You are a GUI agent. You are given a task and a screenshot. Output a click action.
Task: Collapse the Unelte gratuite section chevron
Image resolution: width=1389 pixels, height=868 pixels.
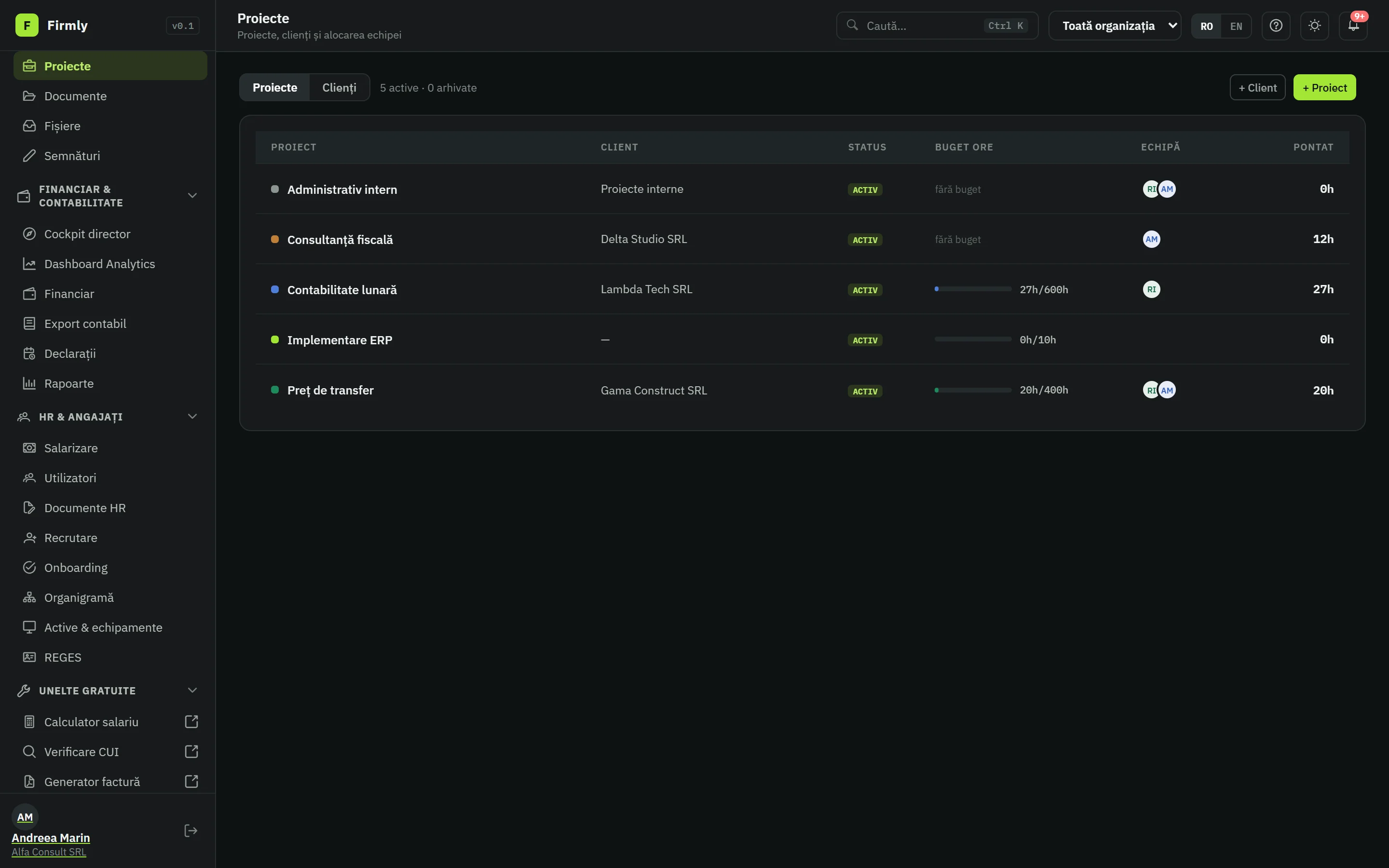(x=192, y=691)
